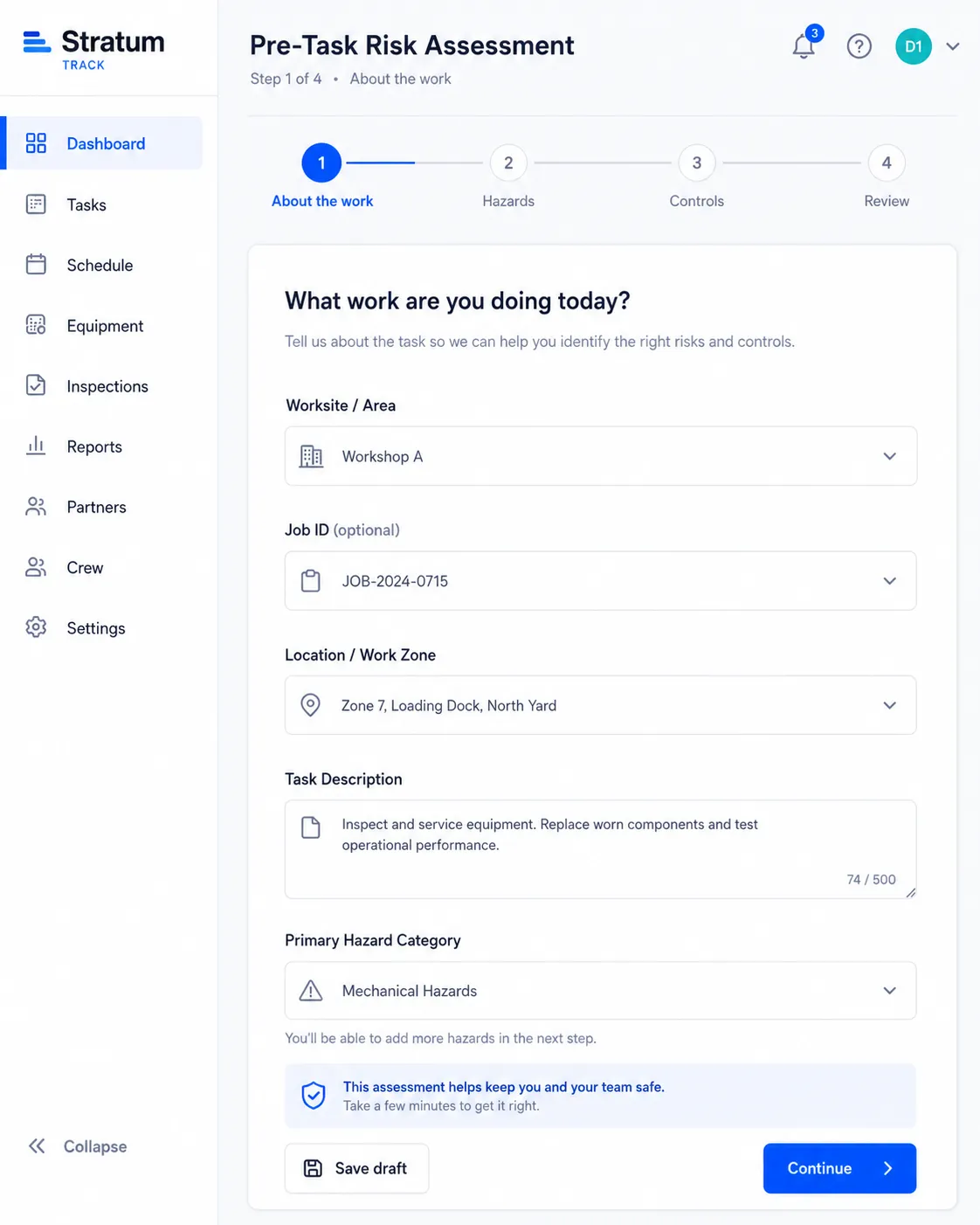The height and width of the screenshot is (1225, 980).
Task: Click the Save draft button
Action: [356, 1168]
